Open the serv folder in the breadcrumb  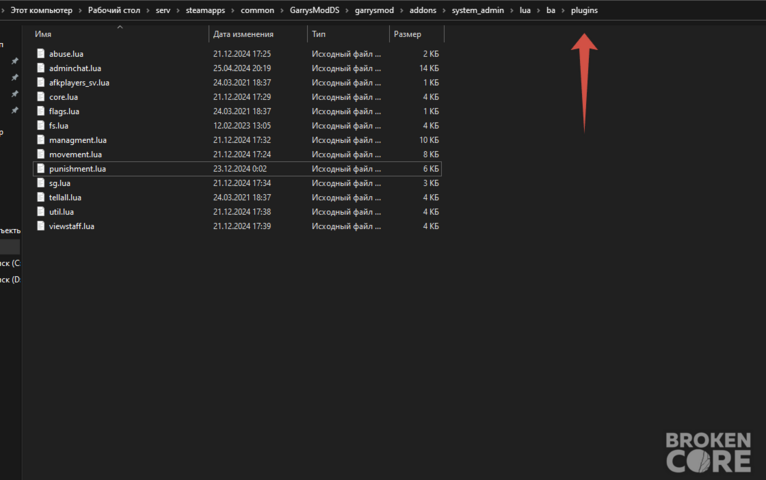[163, 10]
